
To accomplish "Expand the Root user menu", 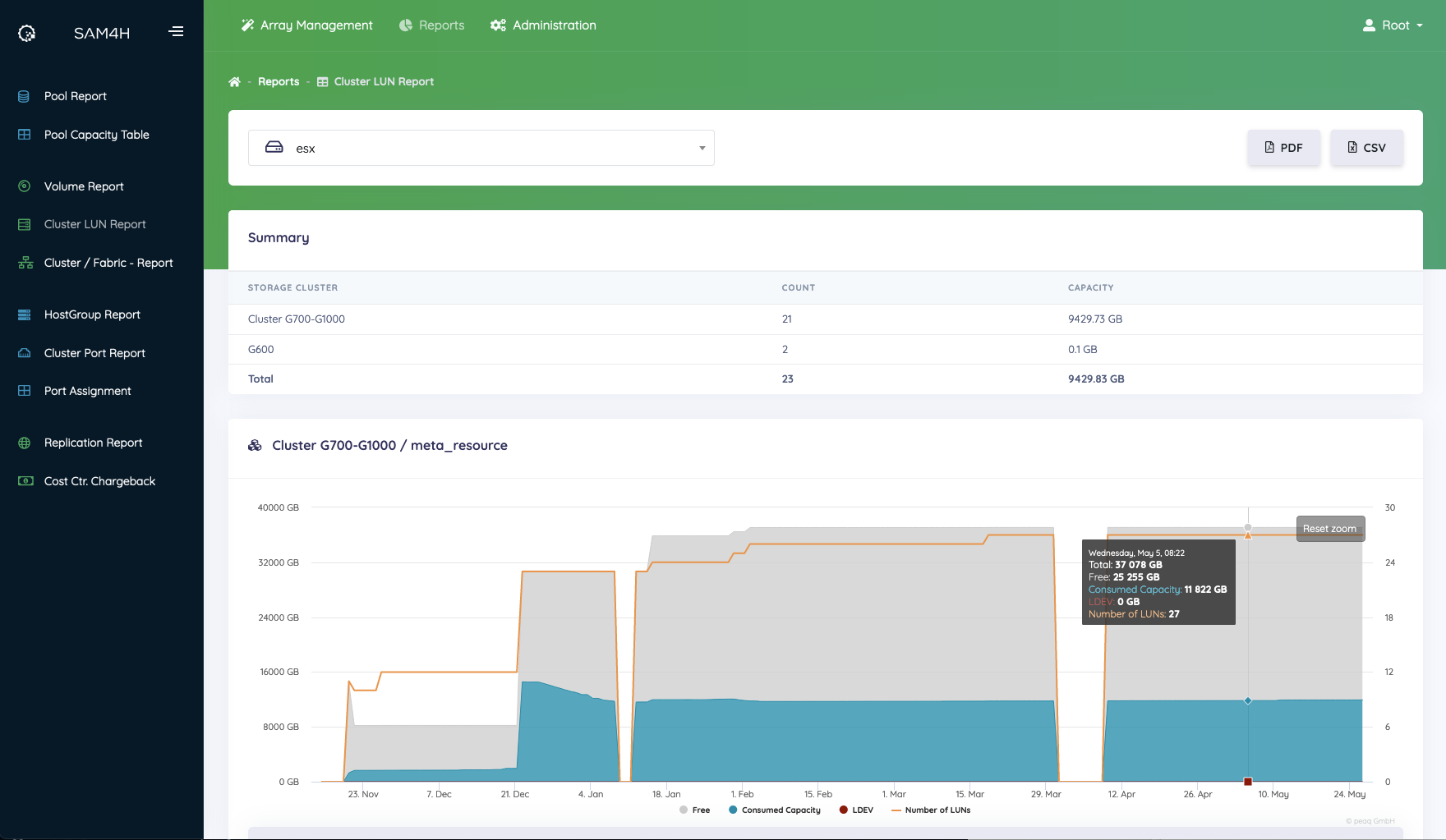I will click(1393, 25).
